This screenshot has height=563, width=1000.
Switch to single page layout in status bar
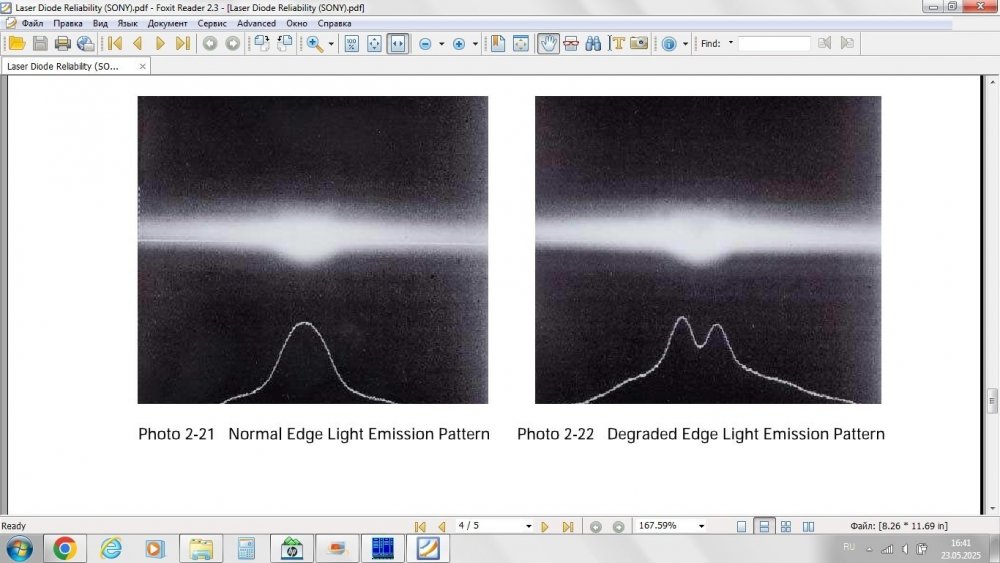pyautogui.click(x=741, y=526)
